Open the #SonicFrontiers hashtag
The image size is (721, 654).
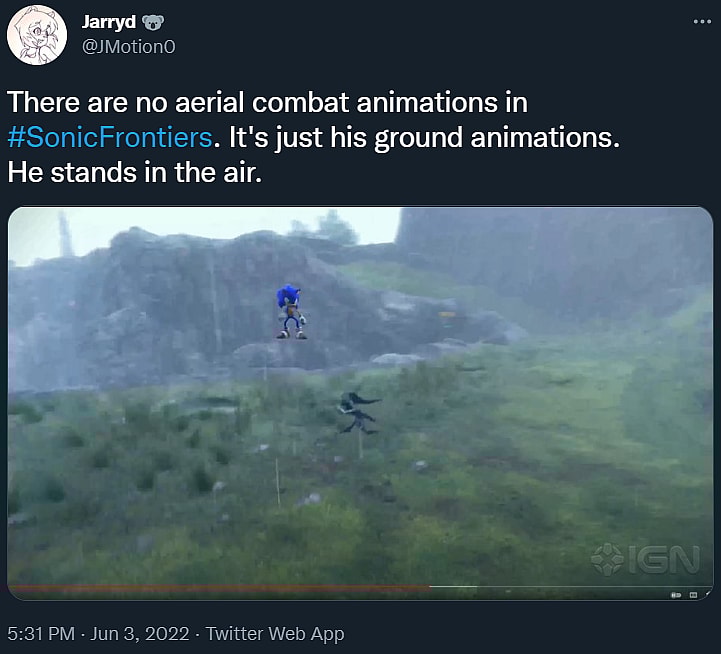(109, 137)
